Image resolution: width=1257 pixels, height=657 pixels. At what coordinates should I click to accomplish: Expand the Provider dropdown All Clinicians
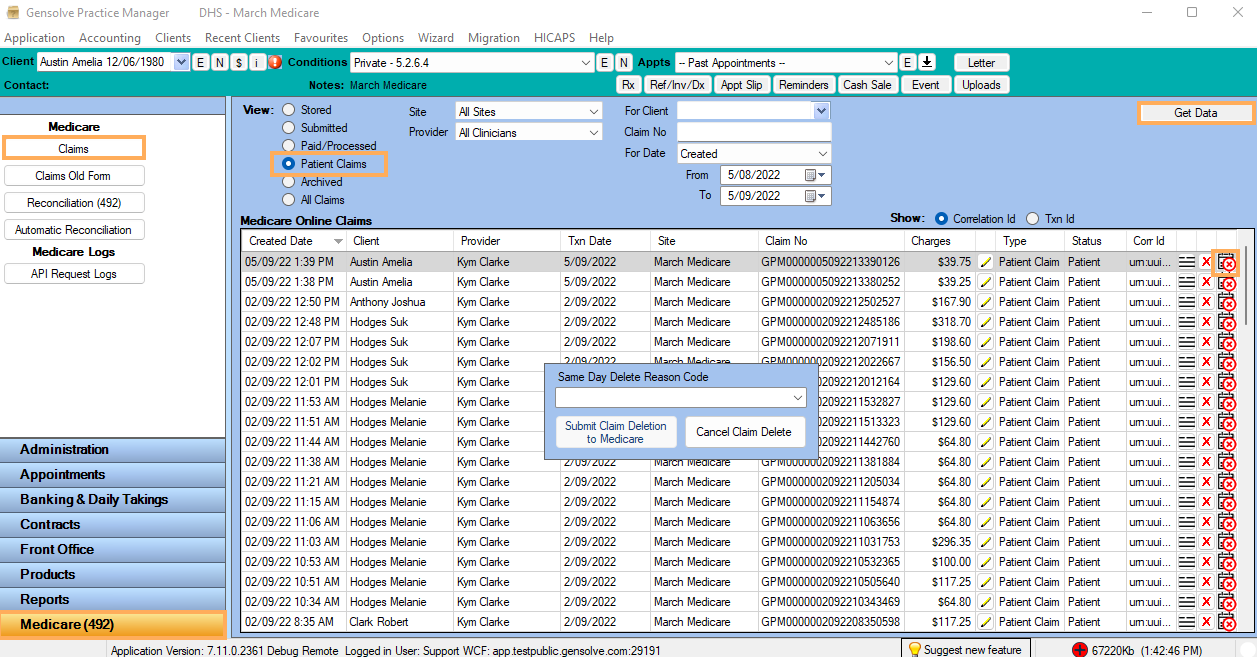(594, 133)
